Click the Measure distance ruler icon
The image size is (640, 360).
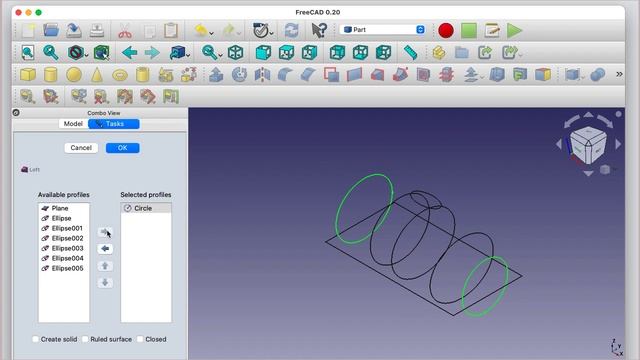tap(410, 53)
